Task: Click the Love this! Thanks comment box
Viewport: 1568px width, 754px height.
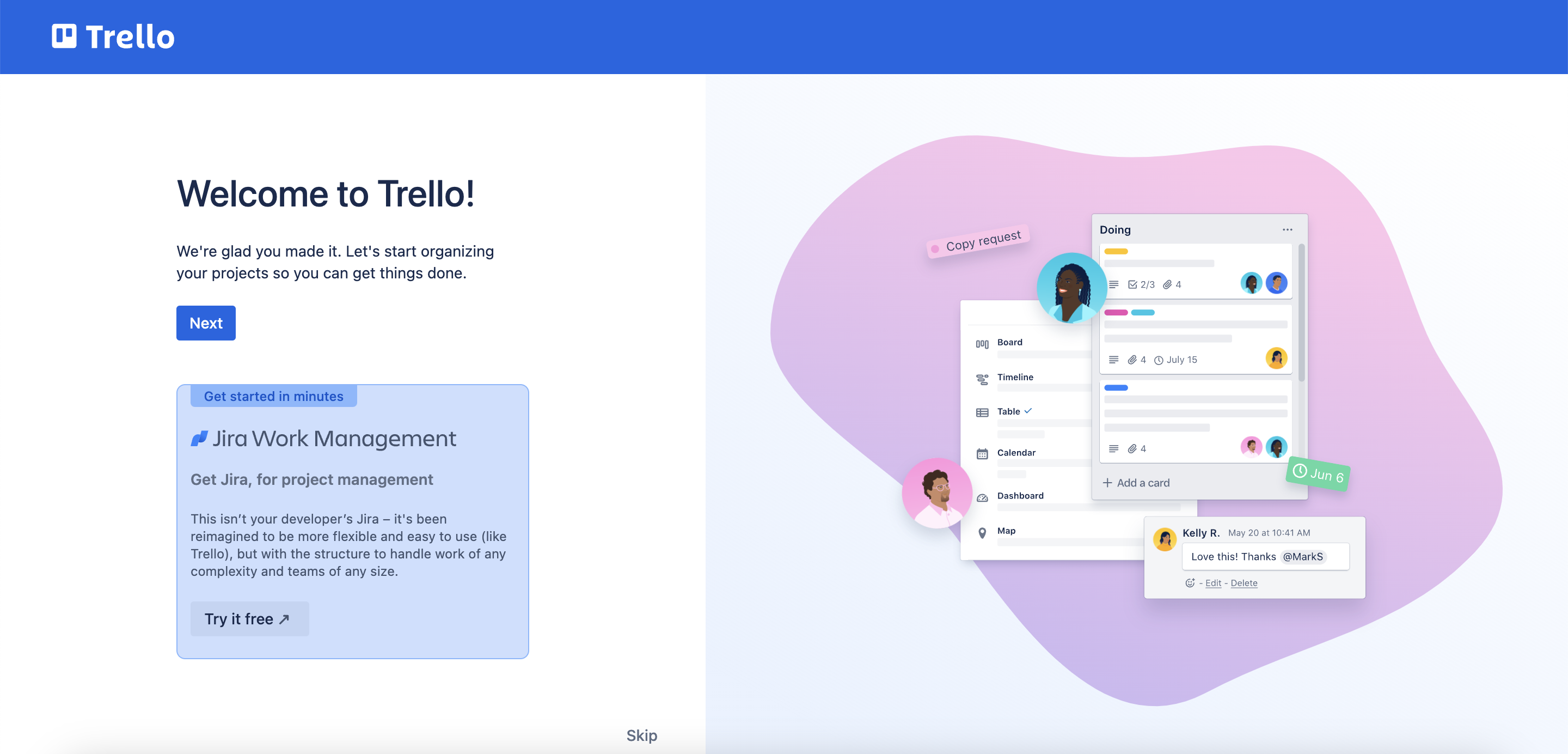Action: click(x=1265, y=556)
